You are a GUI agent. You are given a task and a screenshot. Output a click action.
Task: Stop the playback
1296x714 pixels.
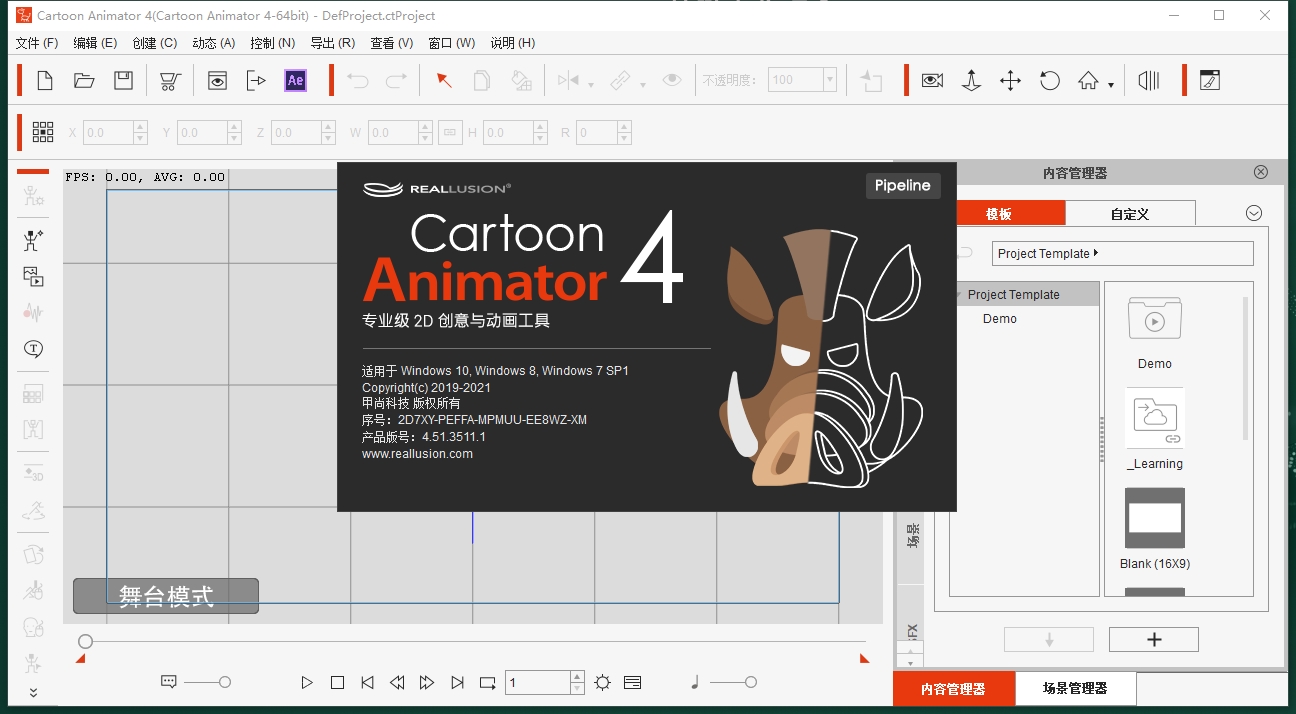click(x=337, y=682)
